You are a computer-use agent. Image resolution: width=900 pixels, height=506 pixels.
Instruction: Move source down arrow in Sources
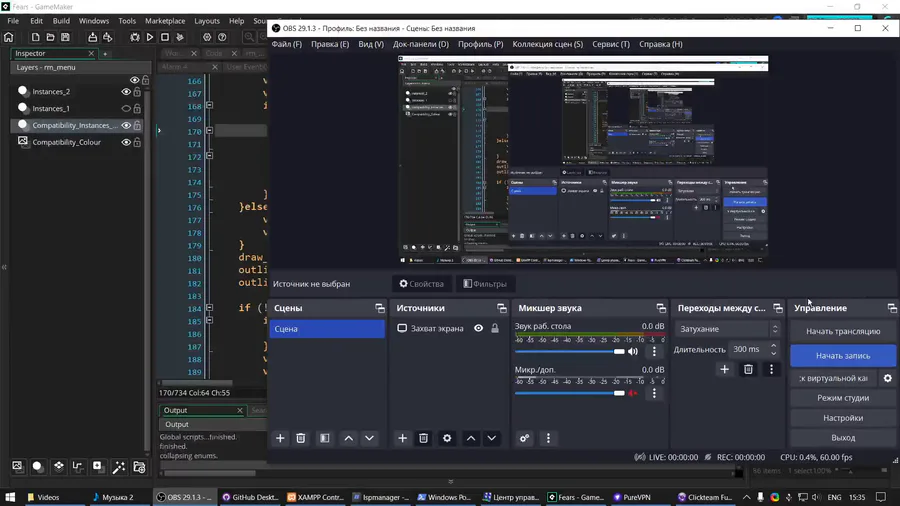point(492,438)
